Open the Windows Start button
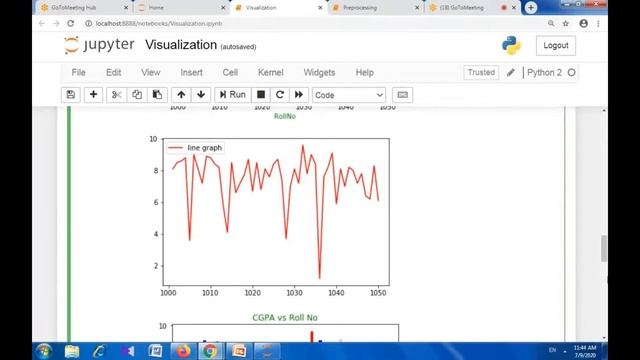Screen dimensions: 640x360 44,351
